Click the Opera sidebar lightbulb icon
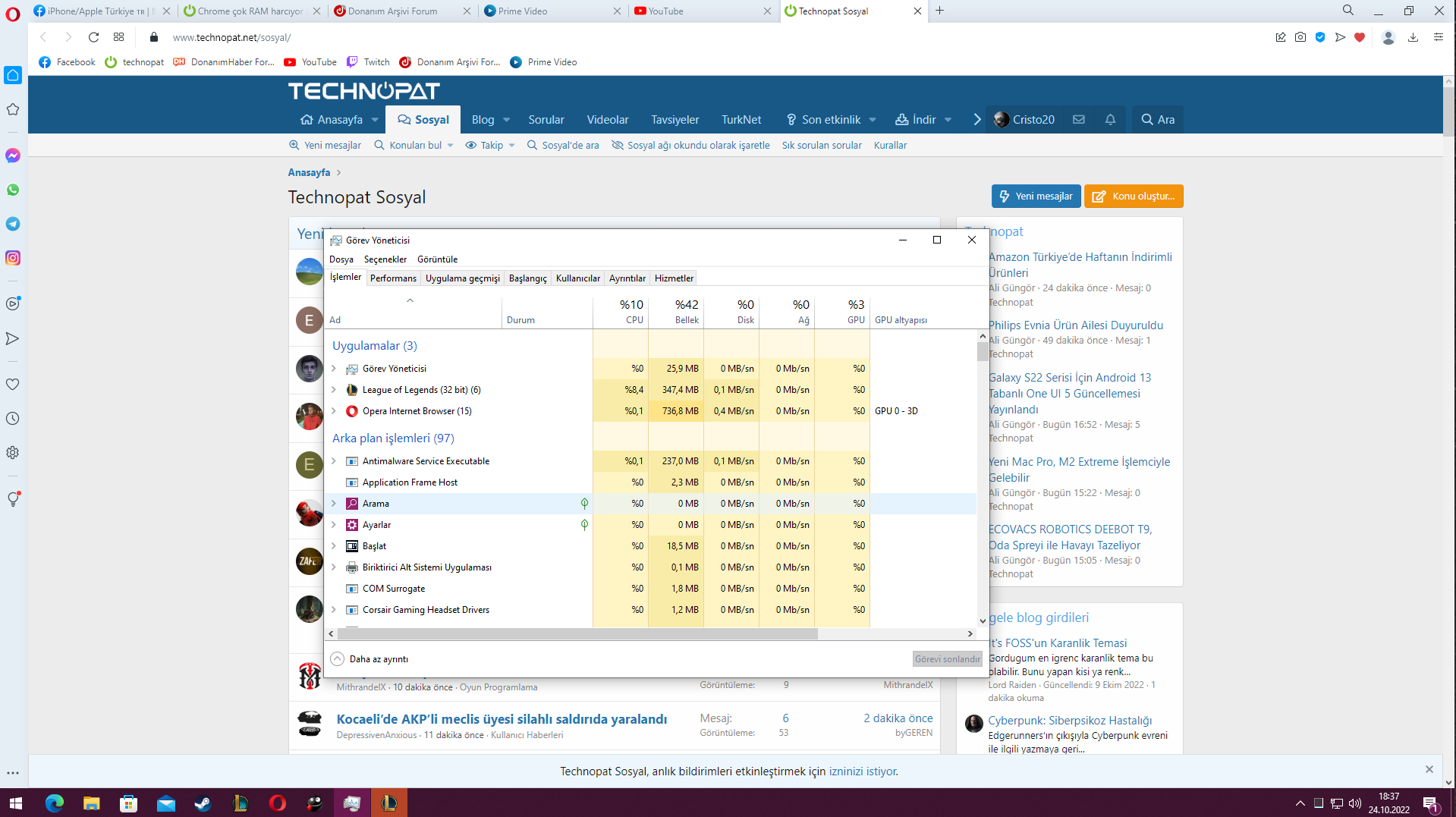The width and height of the screenshot is (1456, 817). coord(13,498)
